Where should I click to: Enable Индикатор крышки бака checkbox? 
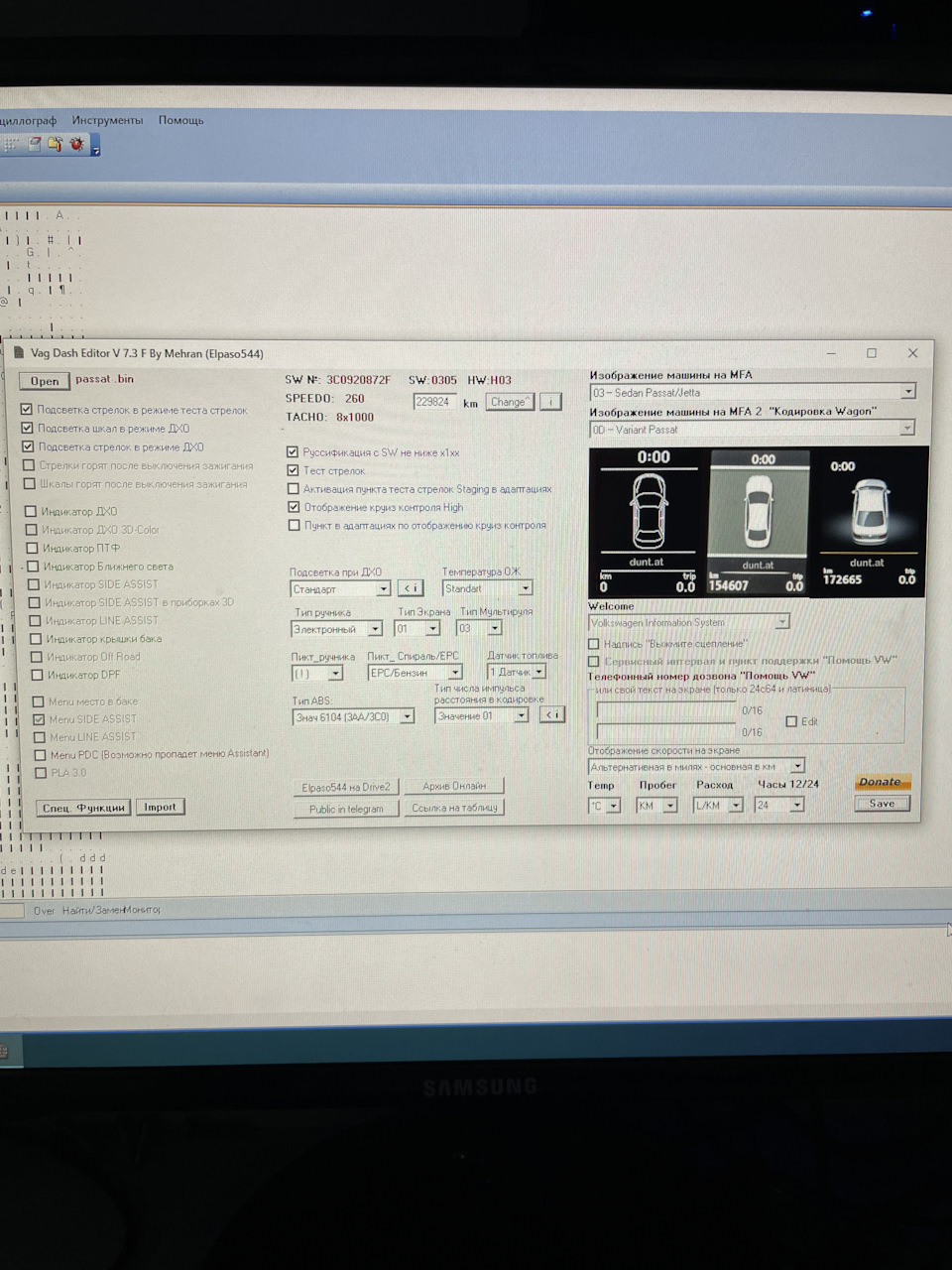point(36,639)
